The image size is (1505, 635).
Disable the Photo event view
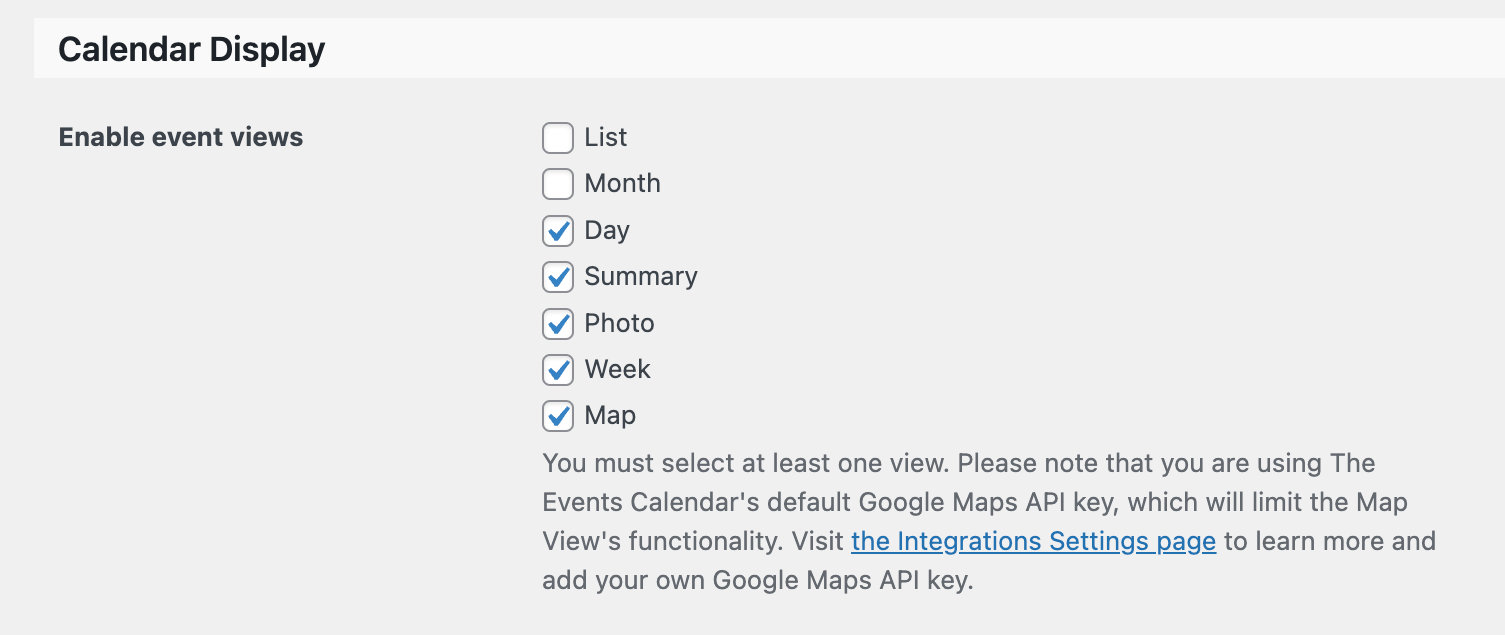tap(558, 323)
